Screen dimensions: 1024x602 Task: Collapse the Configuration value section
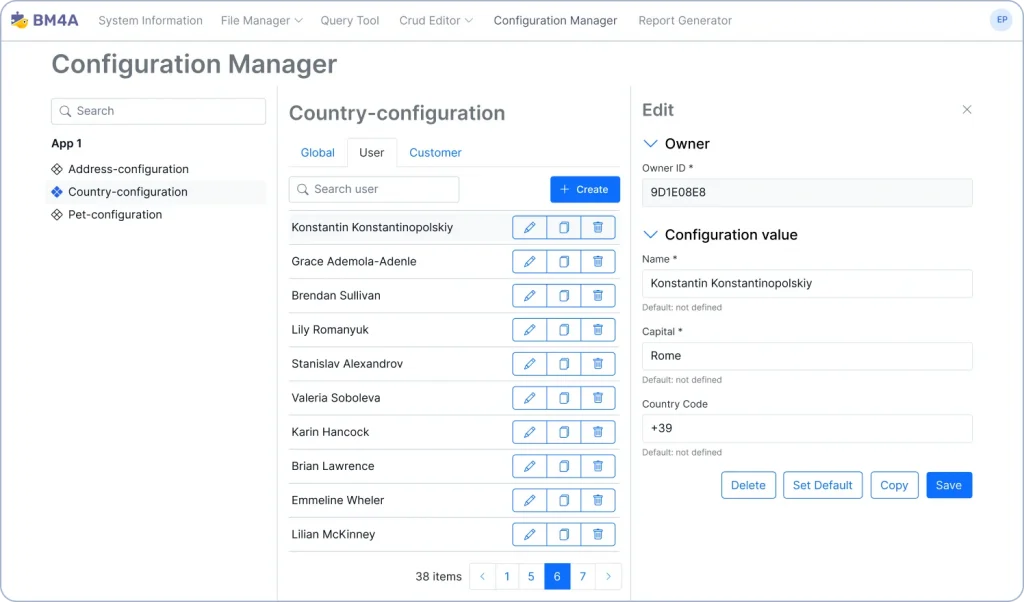(x=650, y=234)
